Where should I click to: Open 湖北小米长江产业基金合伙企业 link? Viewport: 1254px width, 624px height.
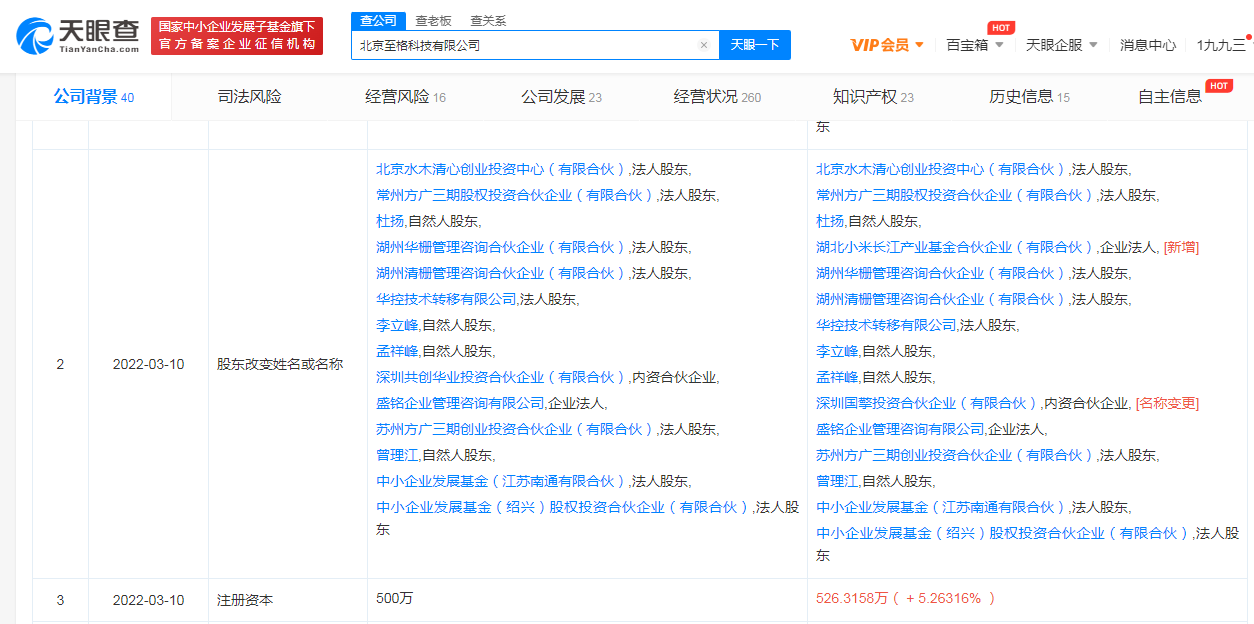pyautogui.click(x=955, y=247)
